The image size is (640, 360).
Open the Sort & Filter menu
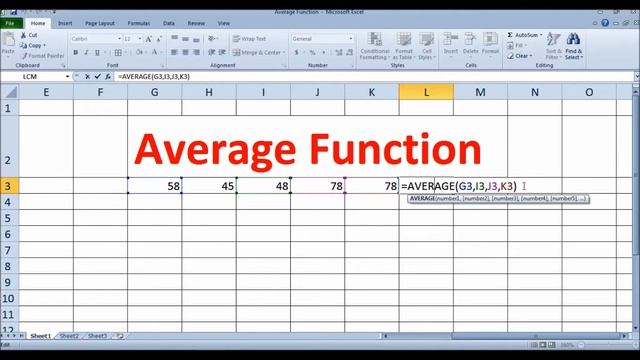[x=553, y=46]
